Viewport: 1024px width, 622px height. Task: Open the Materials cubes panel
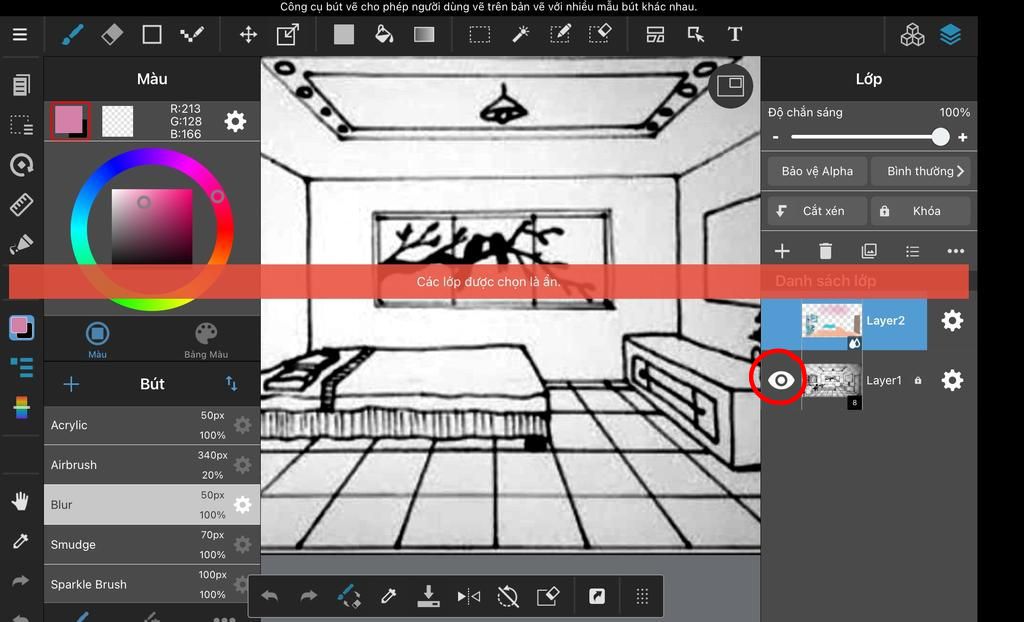[912, 35]
